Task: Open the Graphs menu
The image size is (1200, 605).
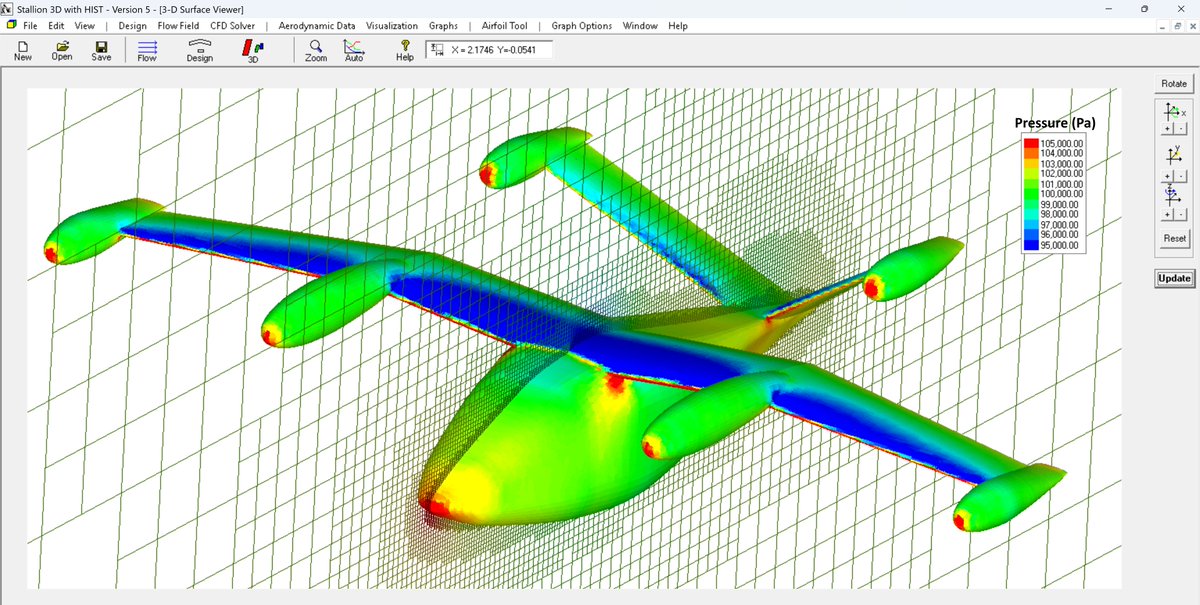Action: click(443, 25)
